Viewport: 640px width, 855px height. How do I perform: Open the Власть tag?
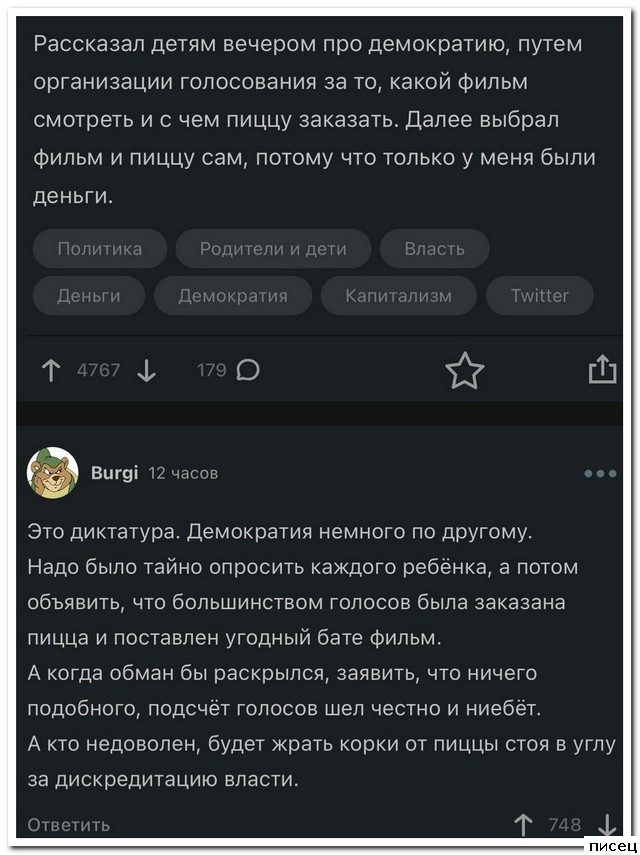click(435, 248)
